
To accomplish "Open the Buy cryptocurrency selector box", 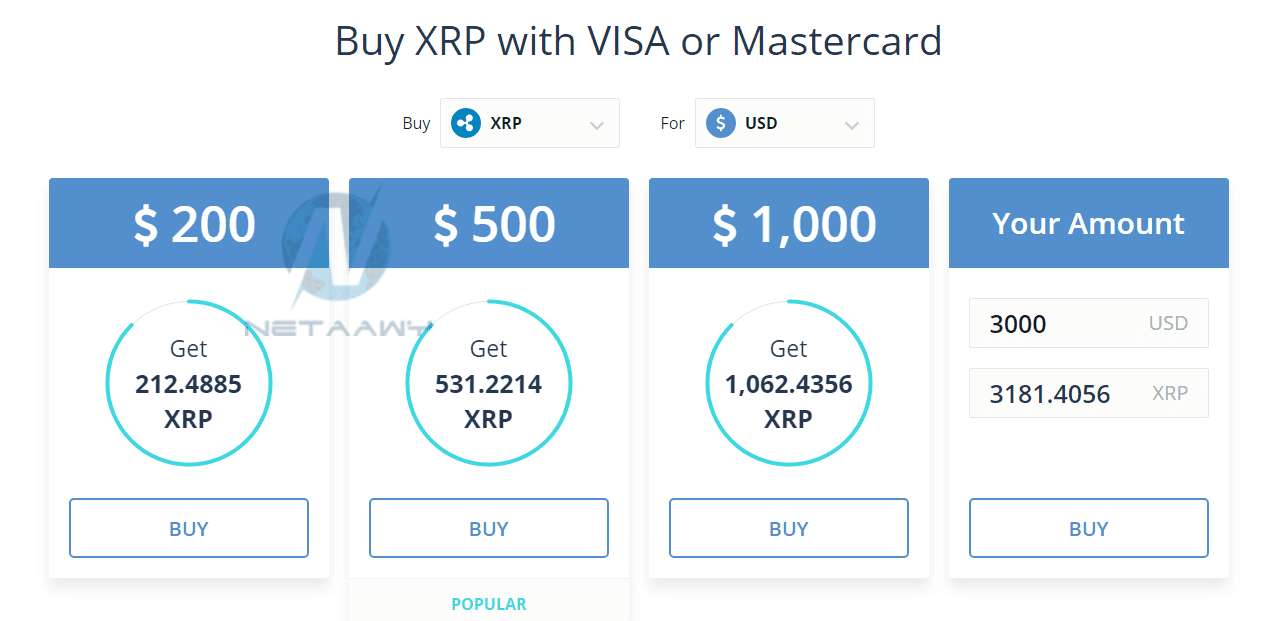I will tap(529, 124).
